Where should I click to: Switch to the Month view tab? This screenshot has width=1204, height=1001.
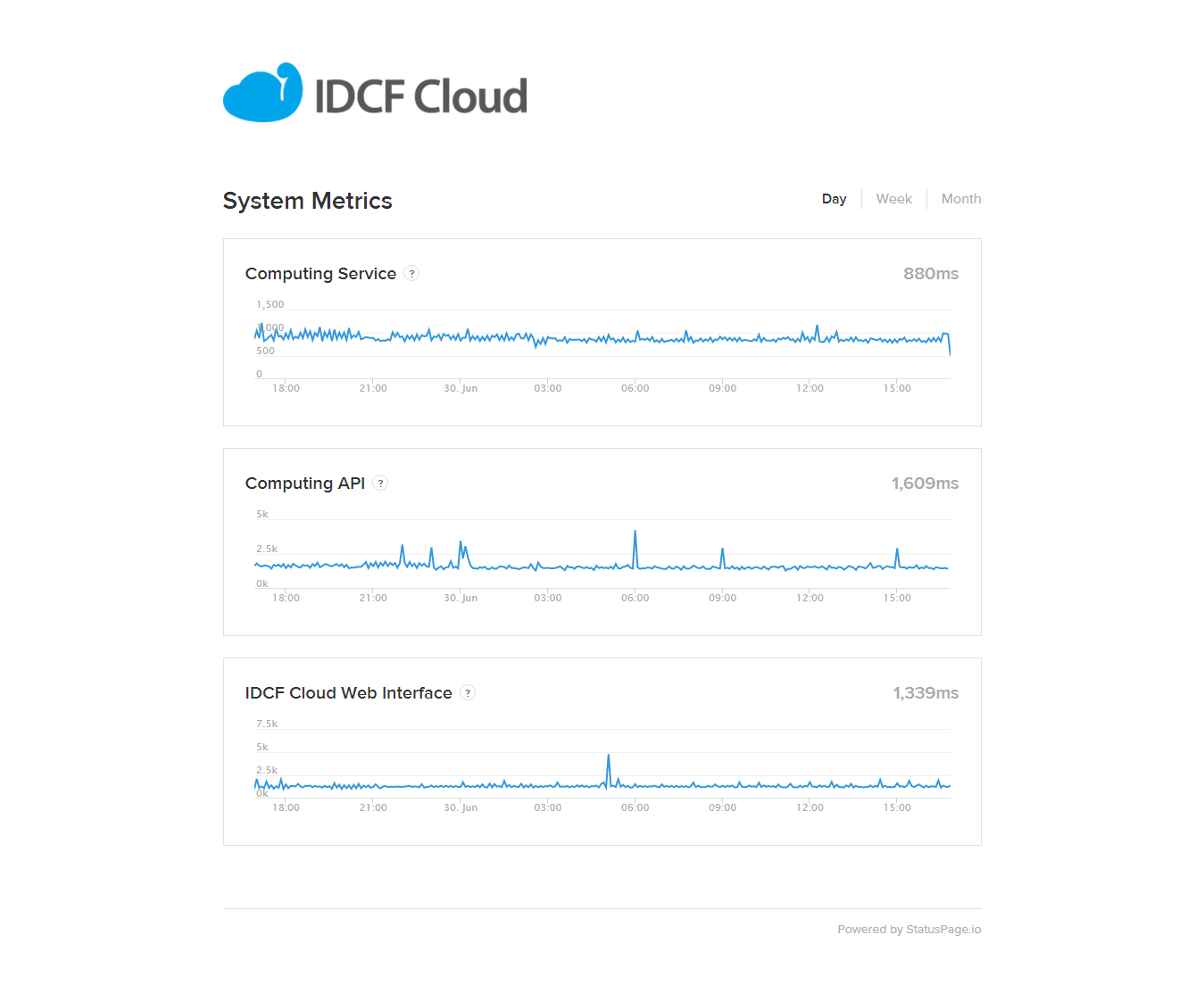[x=960, y=199]
